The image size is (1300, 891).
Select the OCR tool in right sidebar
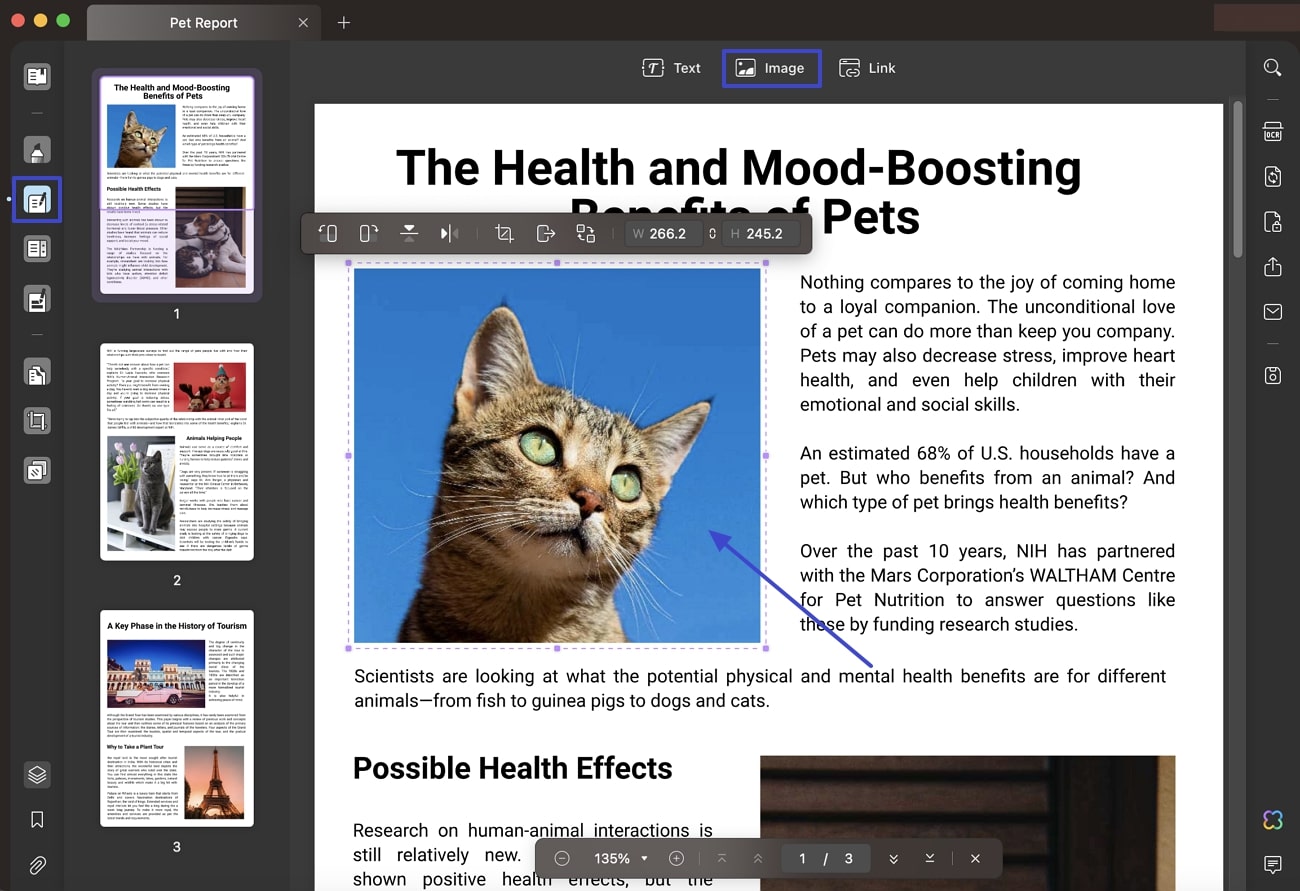click(1272, 132)
